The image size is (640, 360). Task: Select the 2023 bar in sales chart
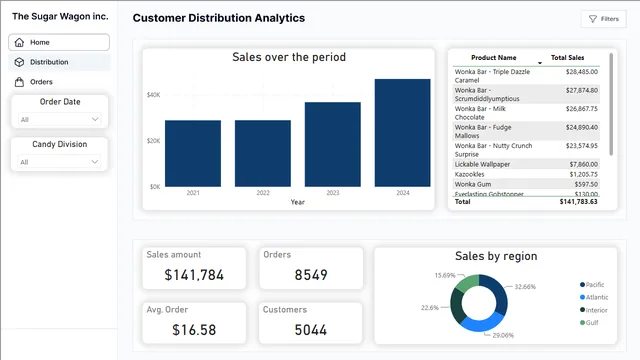pos(333,144)
